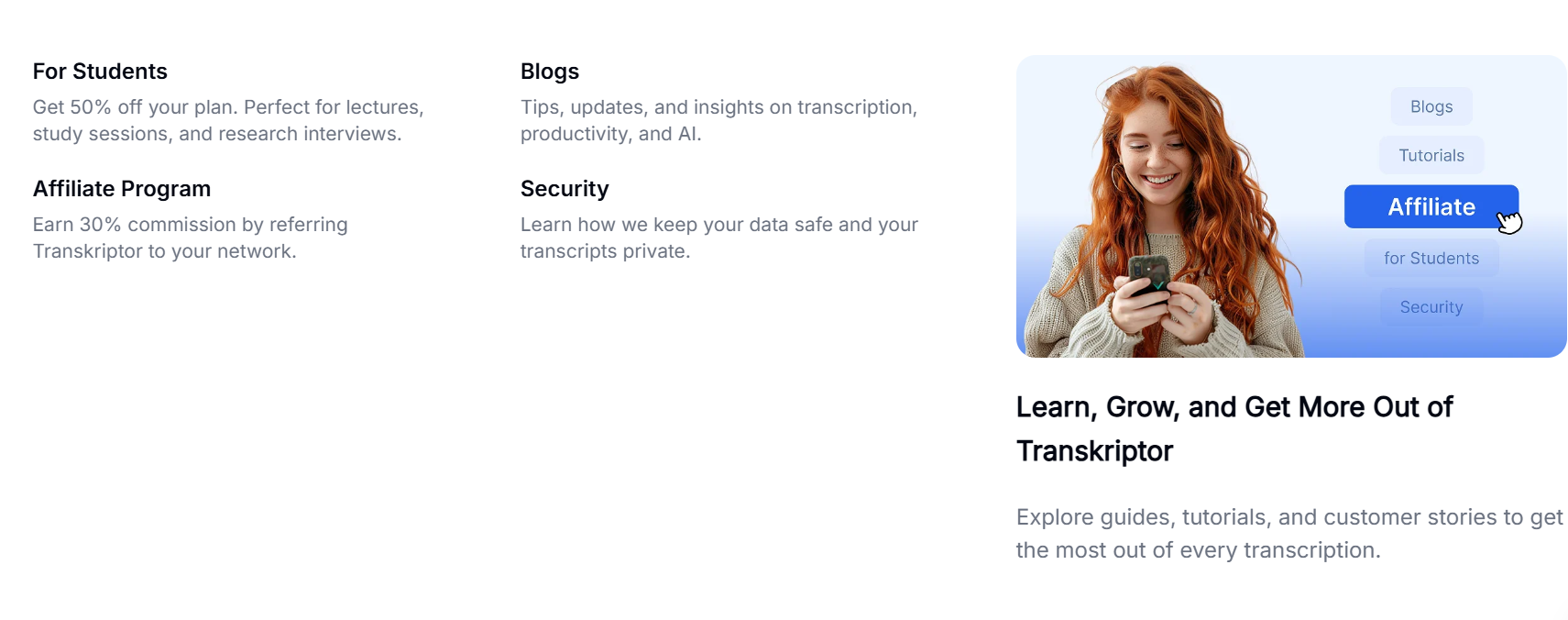Click the data safe and private description
Screen dimensions: 1568x620
point(719,238)
